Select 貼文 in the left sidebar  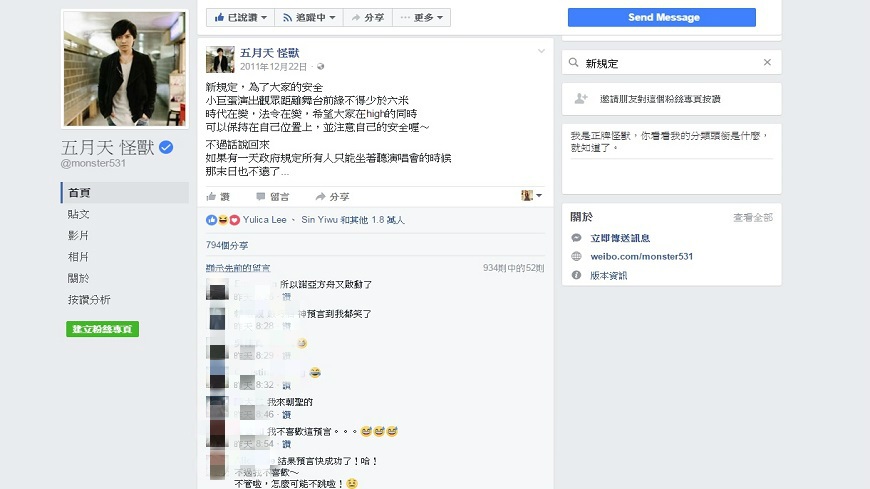click(78, 214)
